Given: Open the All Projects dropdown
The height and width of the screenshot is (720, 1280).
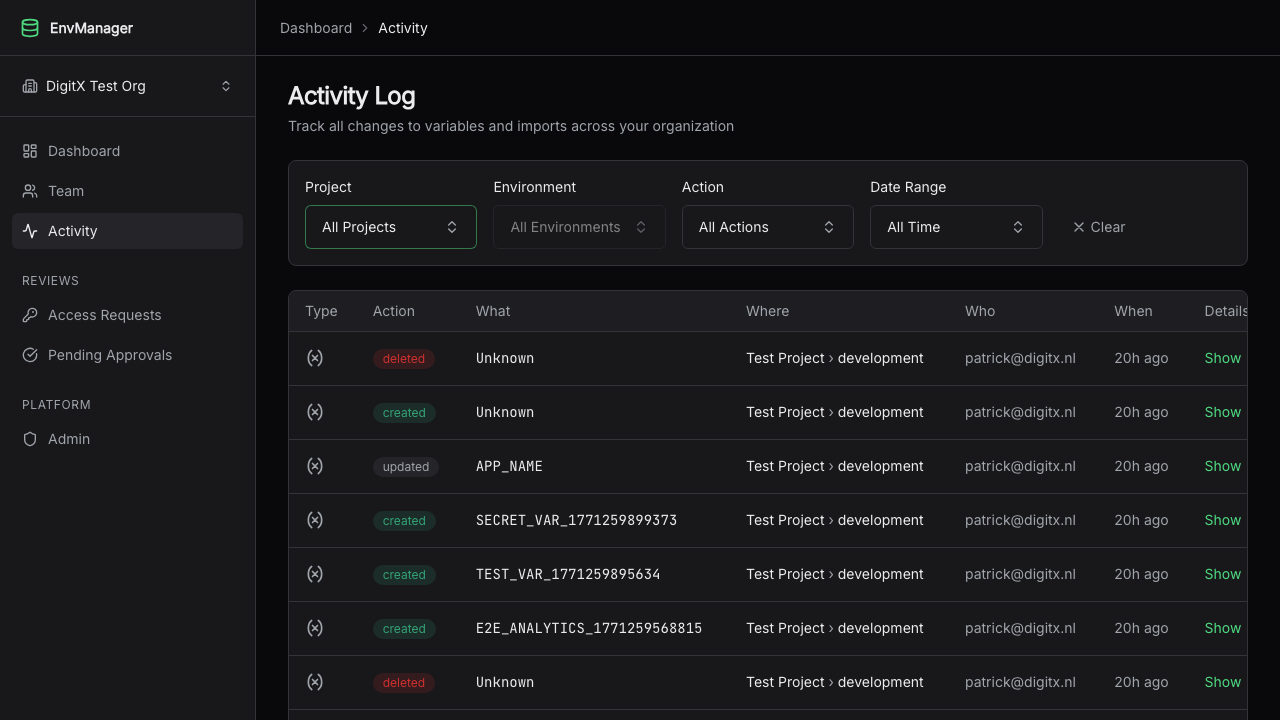Looking at the screenshot, I should 390,227.
